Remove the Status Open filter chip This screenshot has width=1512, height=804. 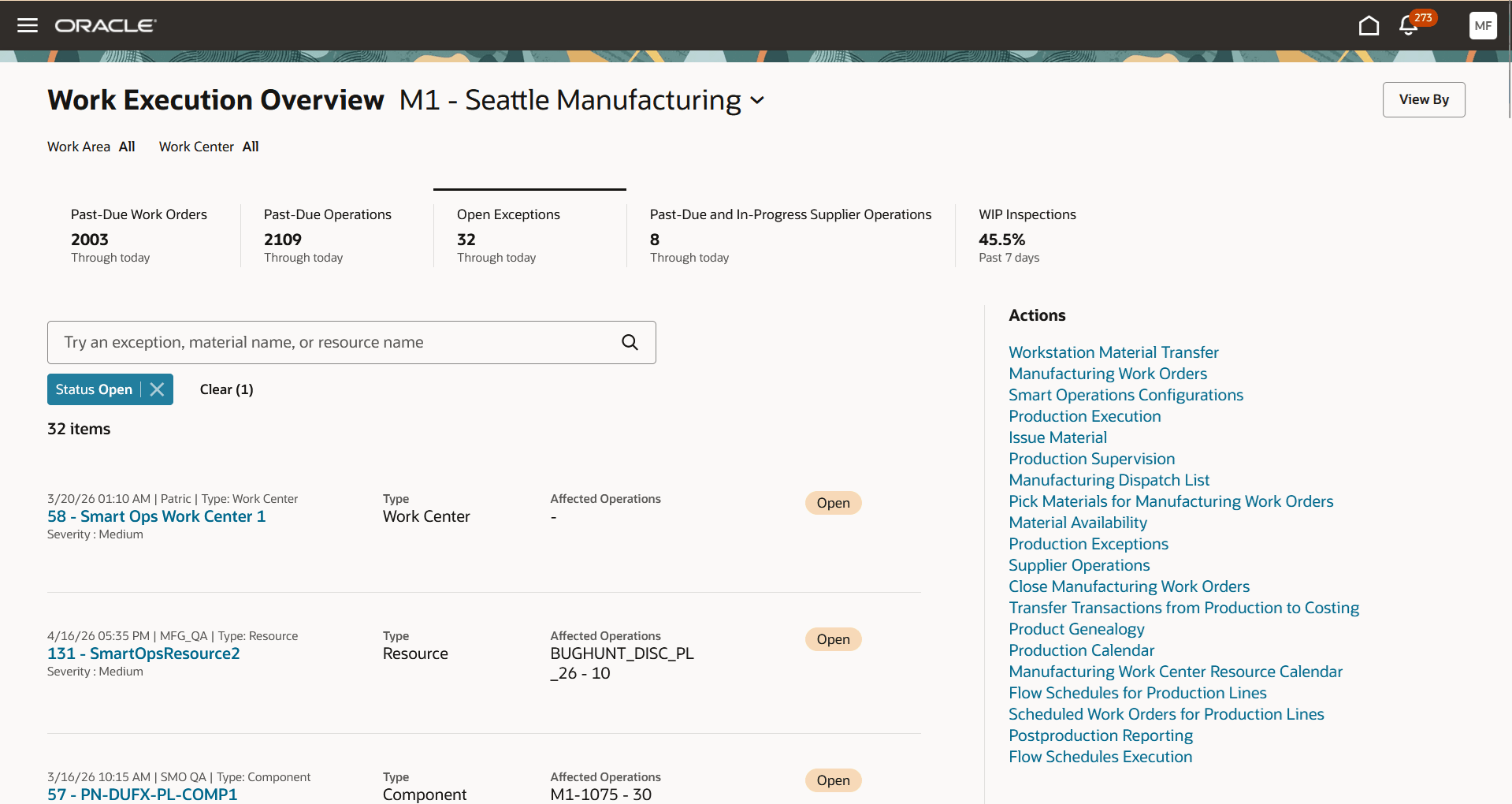(157, 389)
